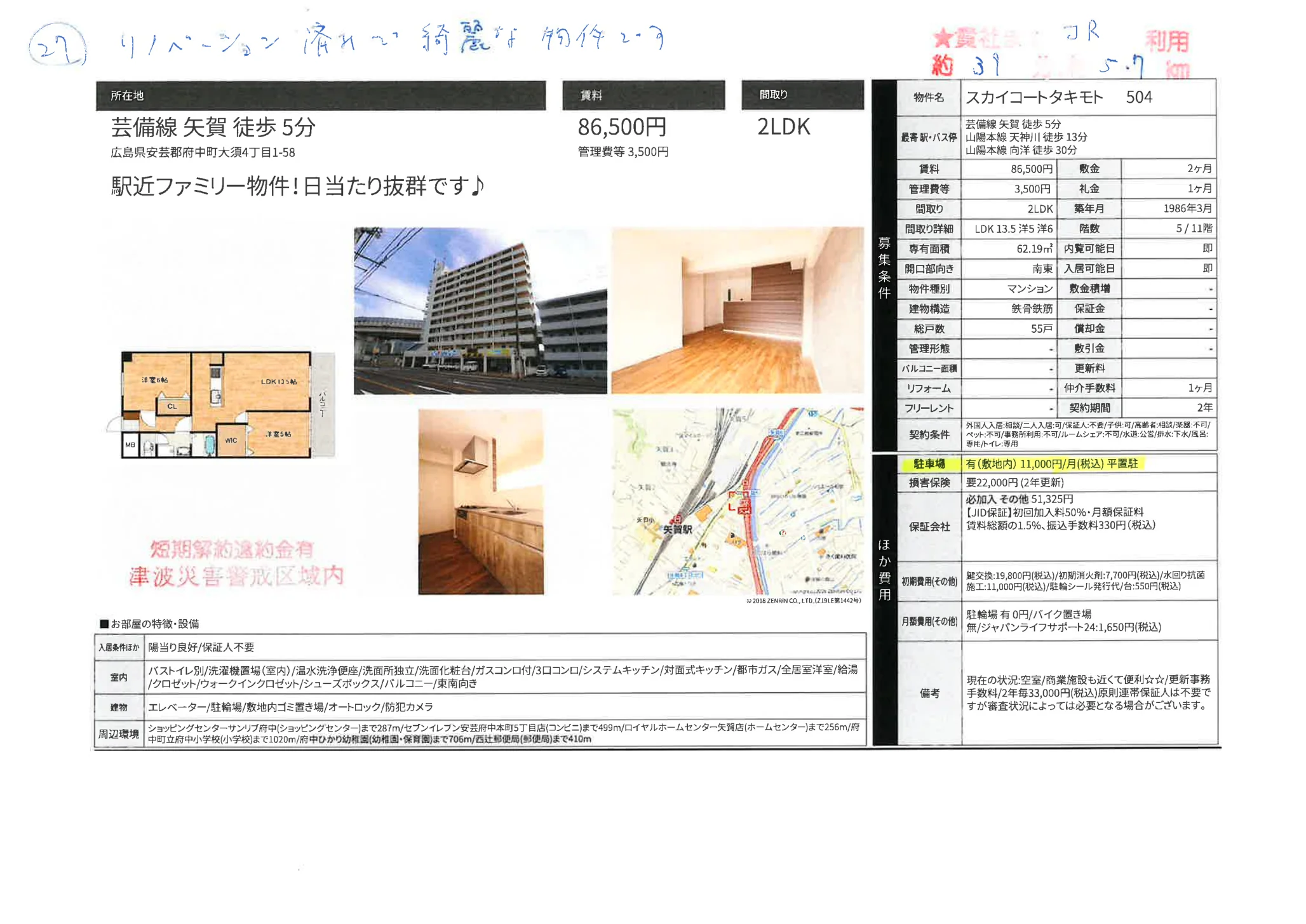
Task: Click the お部屋の特徴・設備 section heading
Action: click(x=149, y=624)
